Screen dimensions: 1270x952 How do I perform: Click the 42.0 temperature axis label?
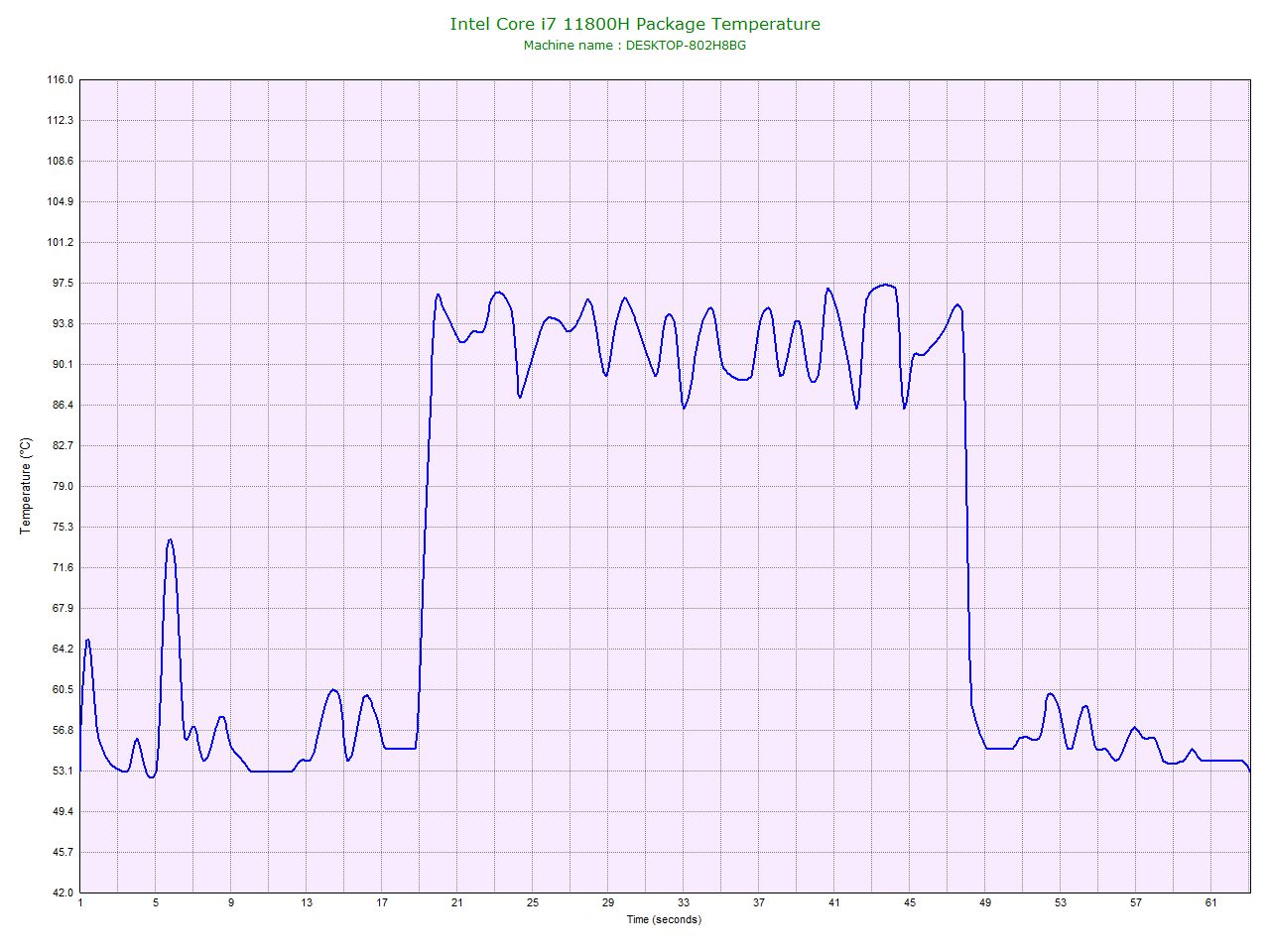(x=63, y=892)
